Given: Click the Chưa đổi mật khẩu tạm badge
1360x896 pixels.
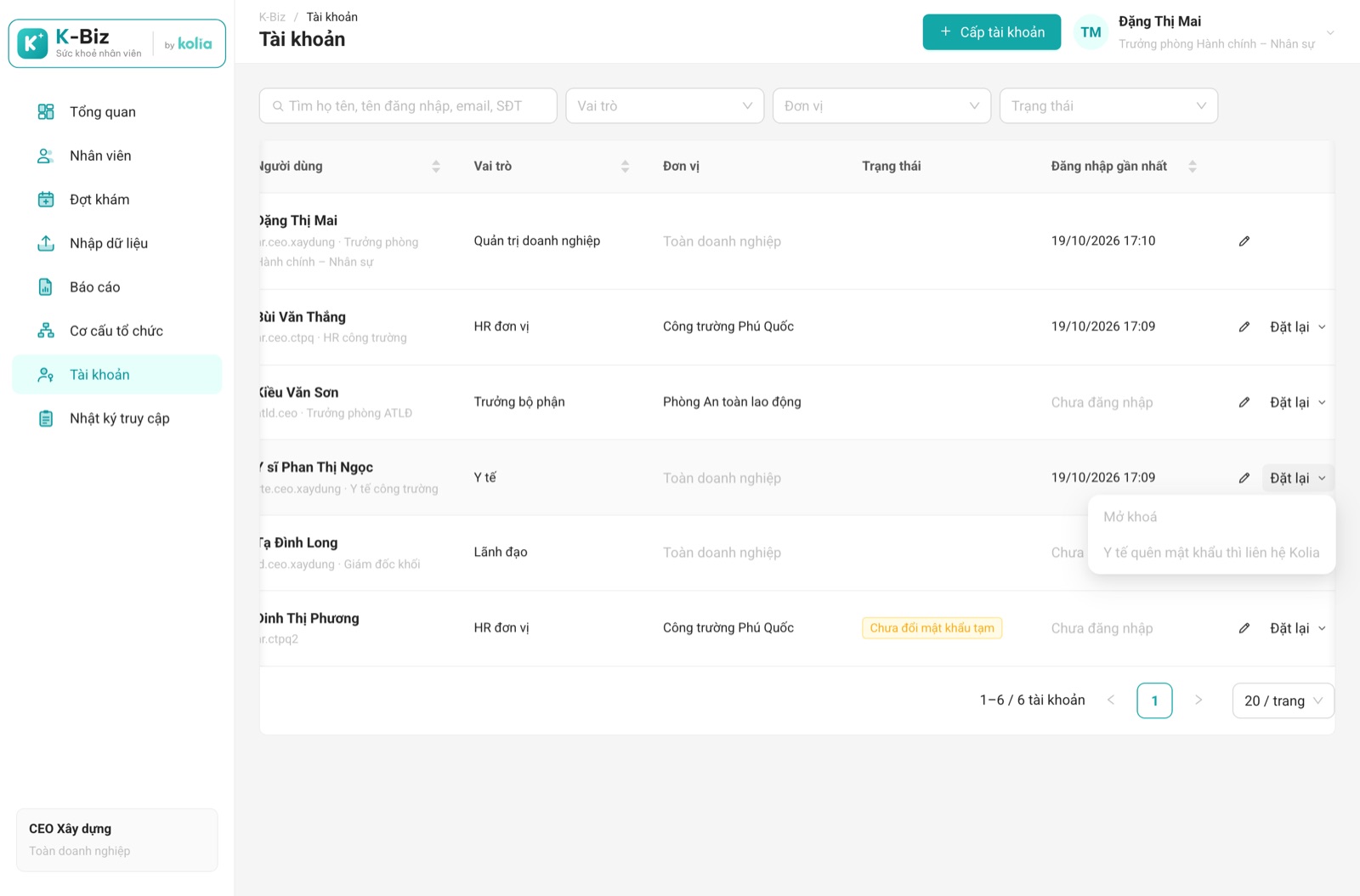Looking at the screenshot, I should click(x=932, y=628).
